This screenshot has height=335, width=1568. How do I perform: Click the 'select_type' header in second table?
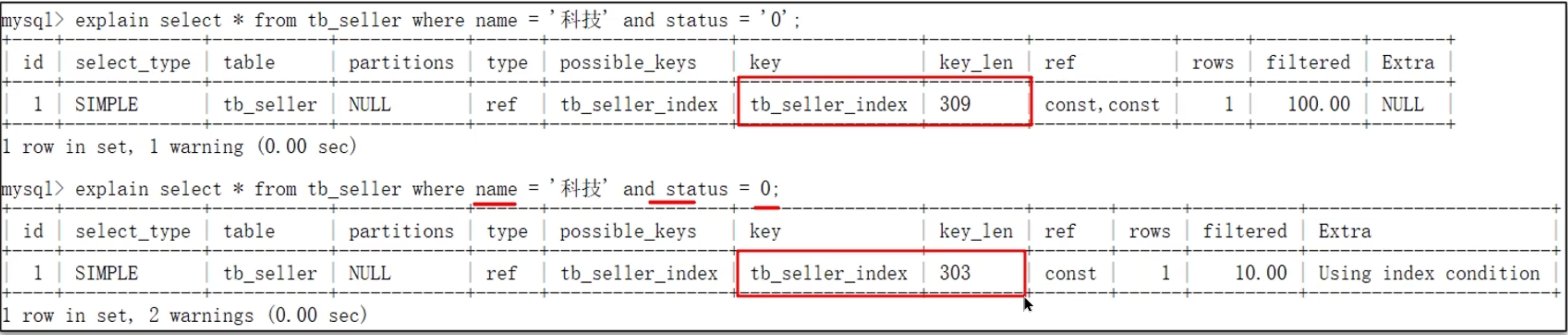pyautogui.click(x=133, y=232)
